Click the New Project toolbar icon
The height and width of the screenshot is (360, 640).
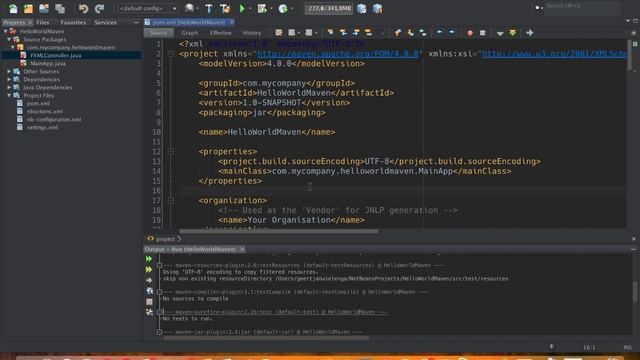coord(28,8)
